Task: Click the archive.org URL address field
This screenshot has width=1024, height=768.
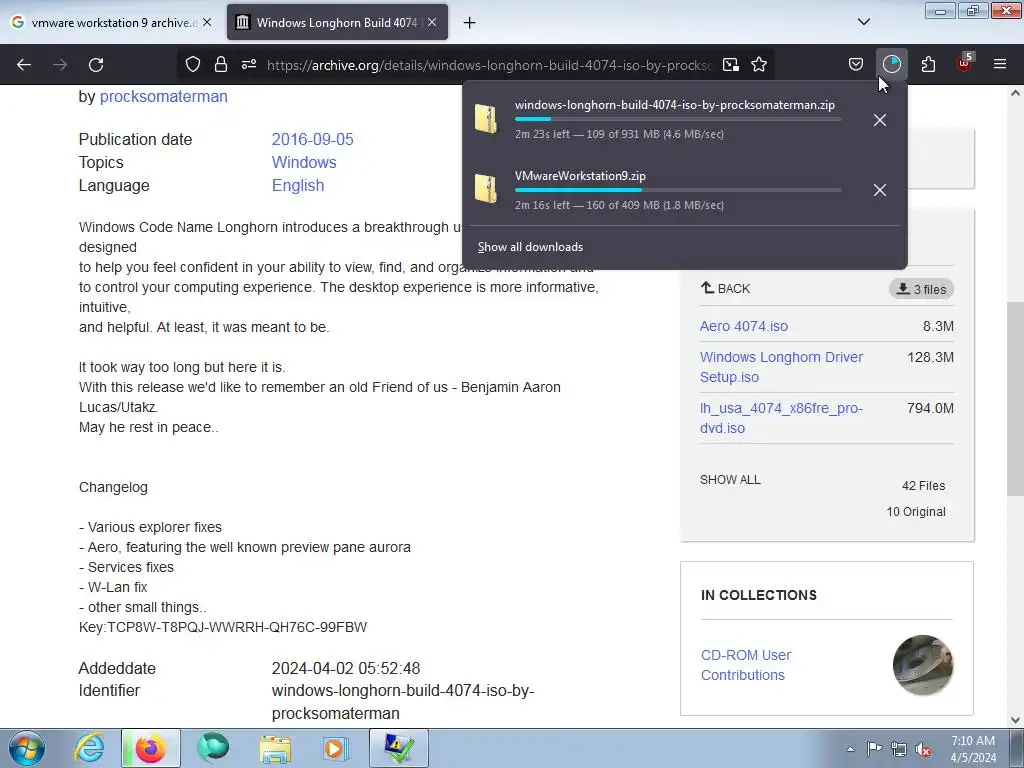Action: point(490,65)
